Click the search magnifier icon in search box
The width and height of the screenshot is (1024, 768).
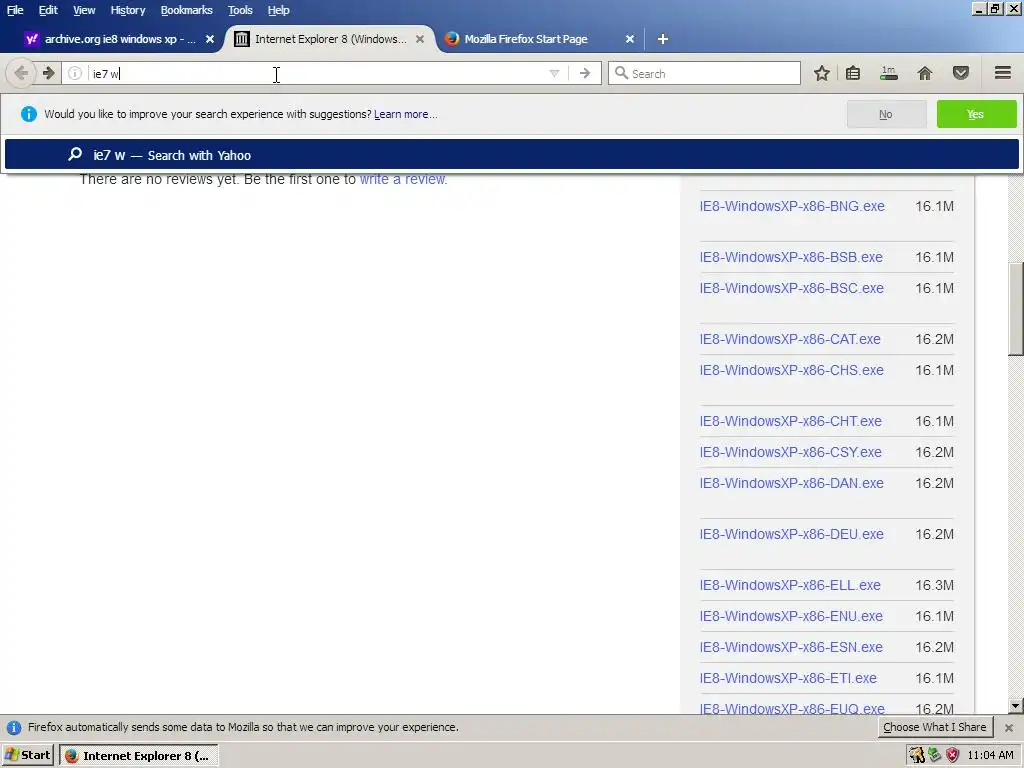pyautogui.click(x=621, y=73)
